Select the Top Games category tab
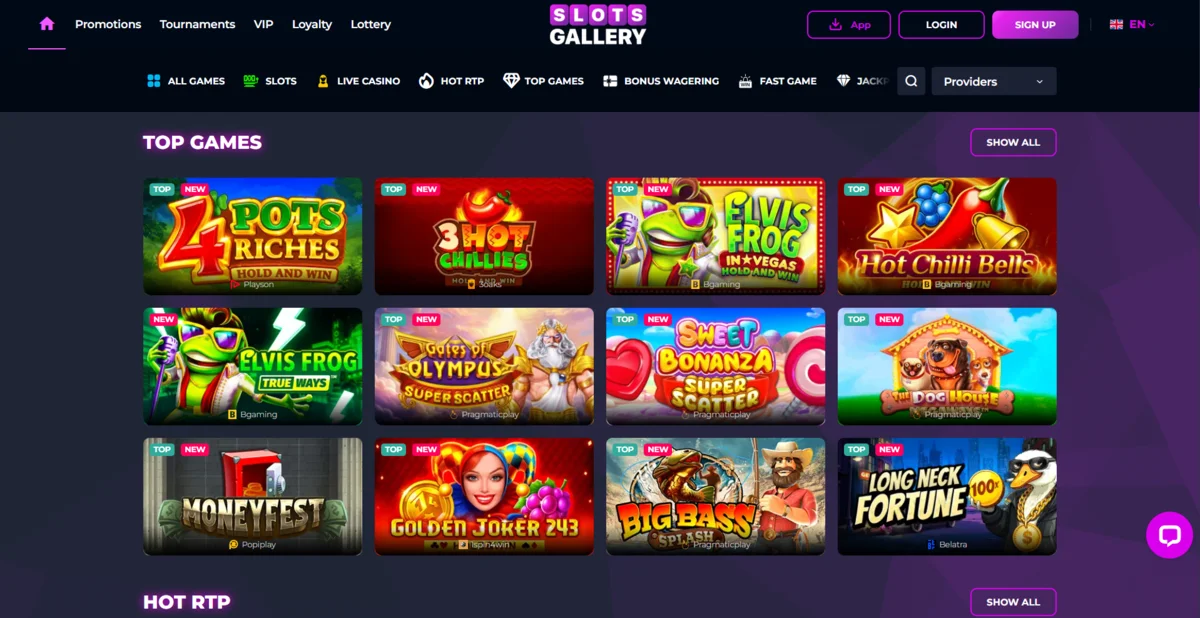This screenshot has width=1200, height=618. (x=543, y=81)
